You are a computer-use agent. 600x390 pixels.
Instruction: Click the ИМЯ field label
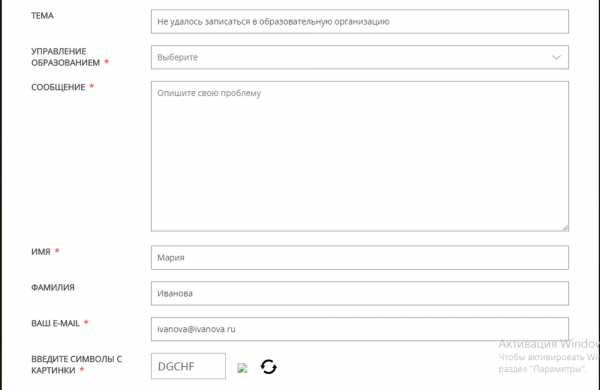point(41,252)
